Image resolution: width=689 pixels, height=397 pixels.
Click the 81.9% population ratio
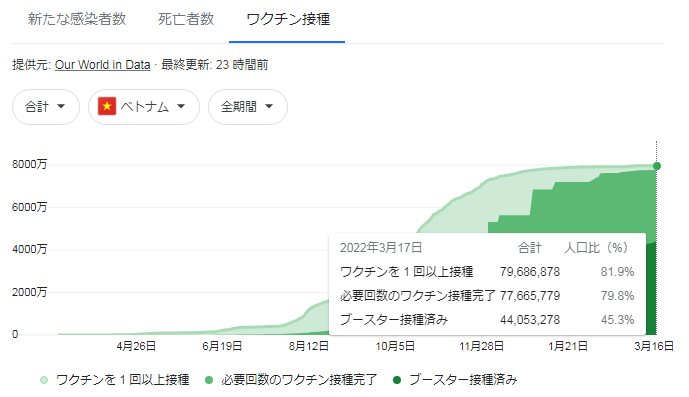(x=617, y=272)
